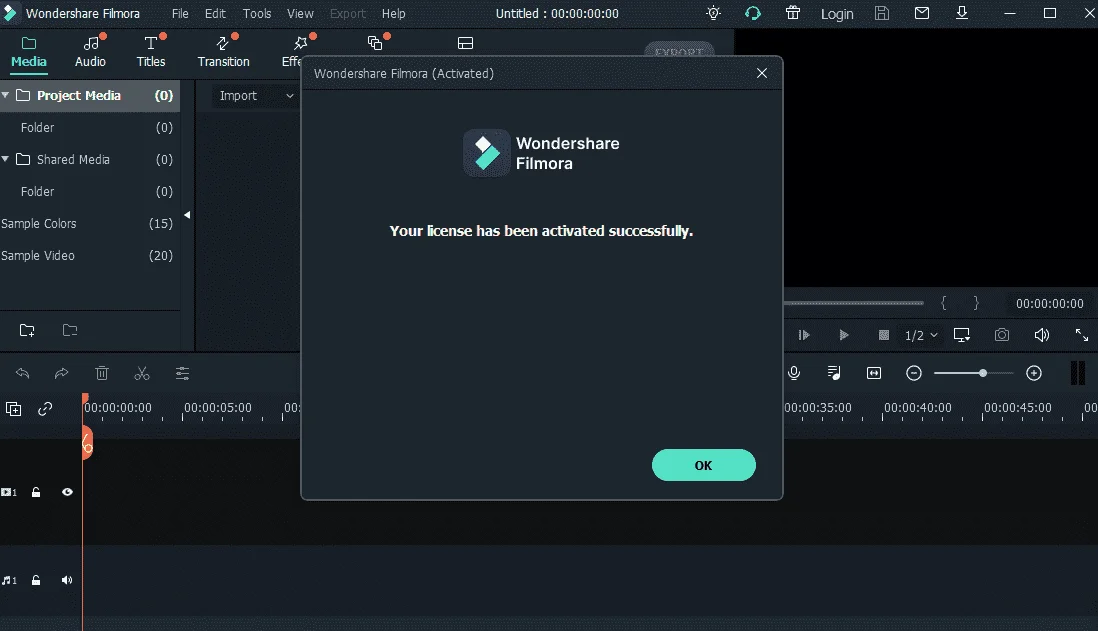Screen dimensions: 1098x631
Task: Click the delete folder icon
Action: tap(70, 330)
